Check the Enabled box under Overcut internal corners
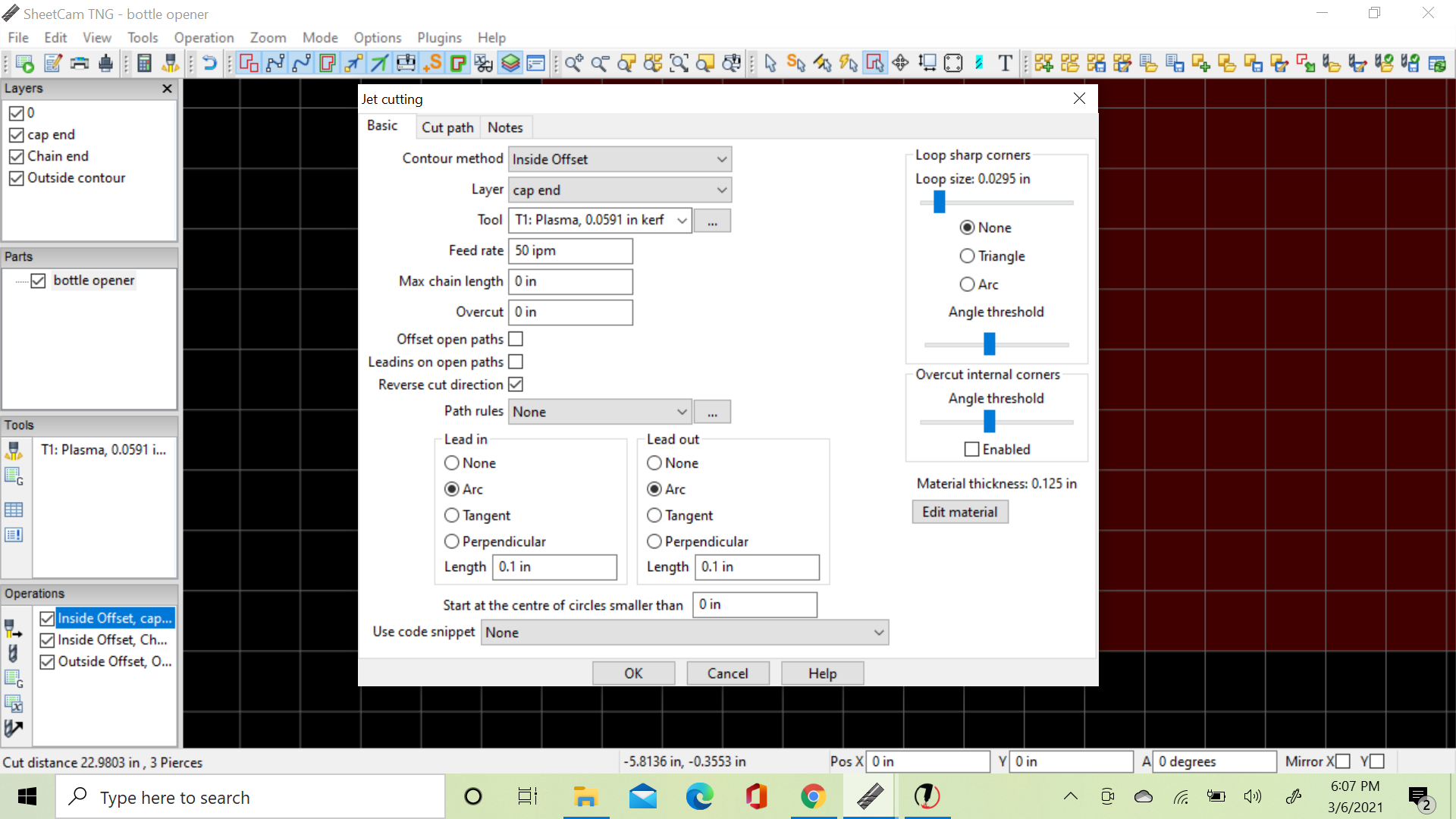The height and width of the screenshot is (819, 1456). click(x=971, y=450)
